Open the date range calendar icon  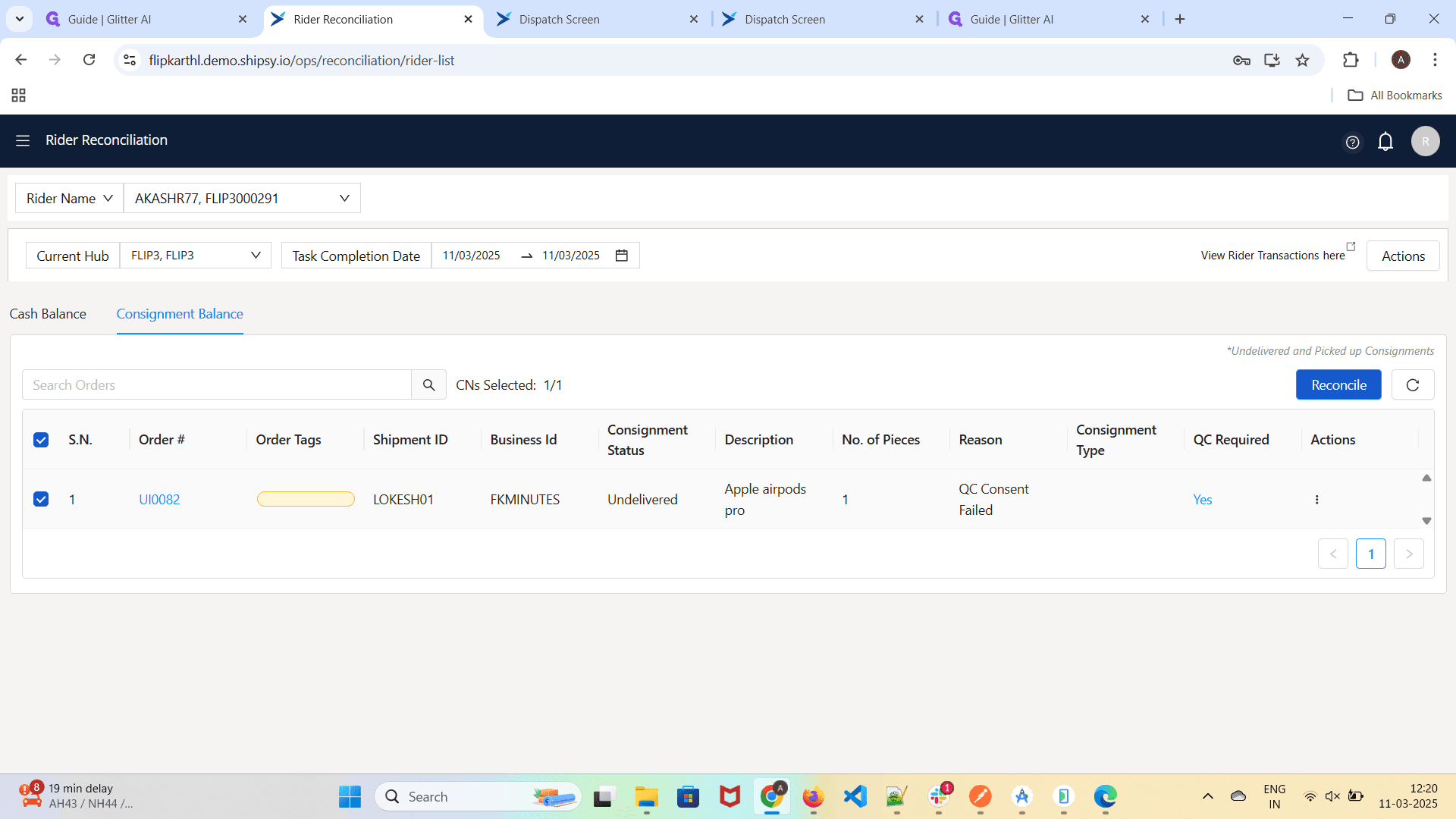622,256
